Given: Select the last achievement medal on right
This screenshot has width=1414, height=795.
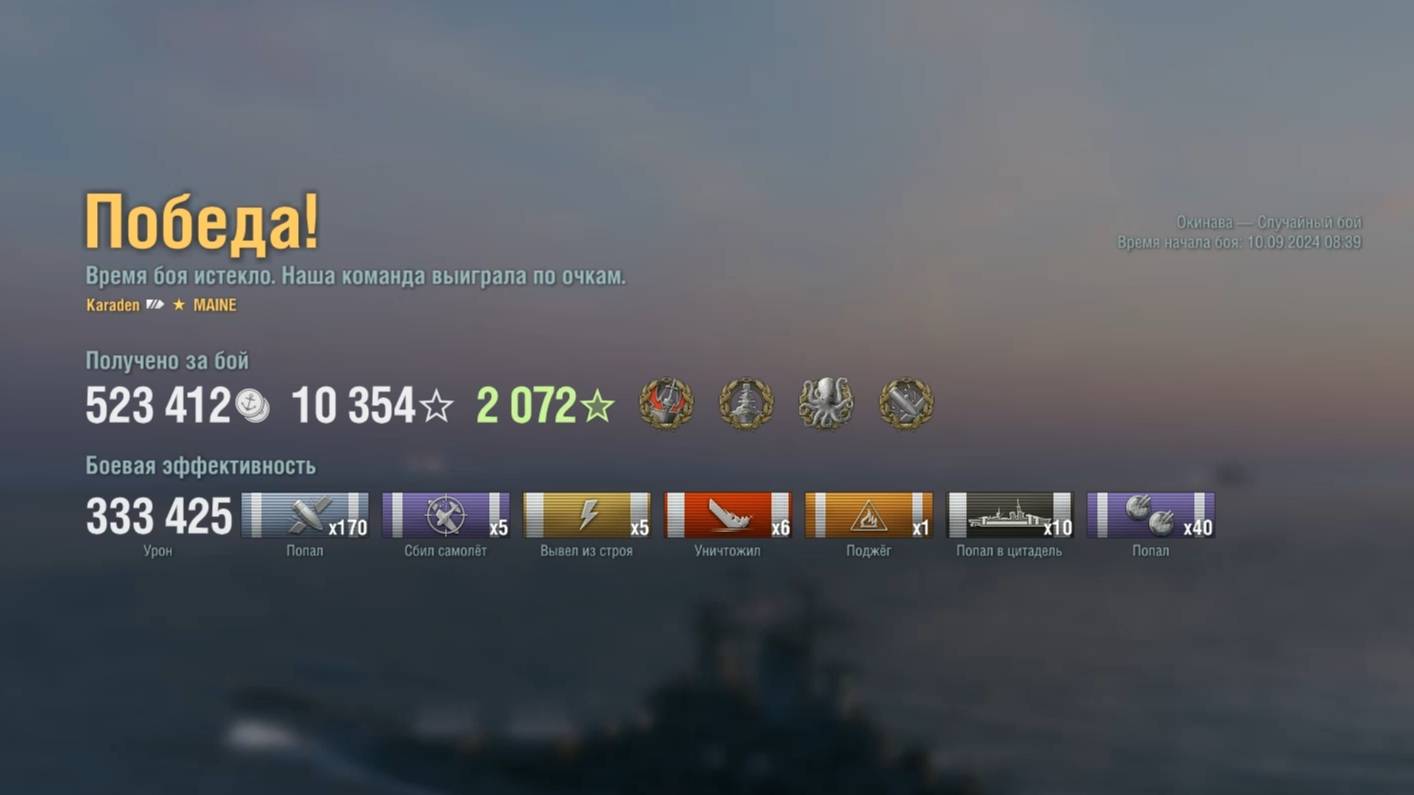Looking at the screenshot, I should 906,404.
